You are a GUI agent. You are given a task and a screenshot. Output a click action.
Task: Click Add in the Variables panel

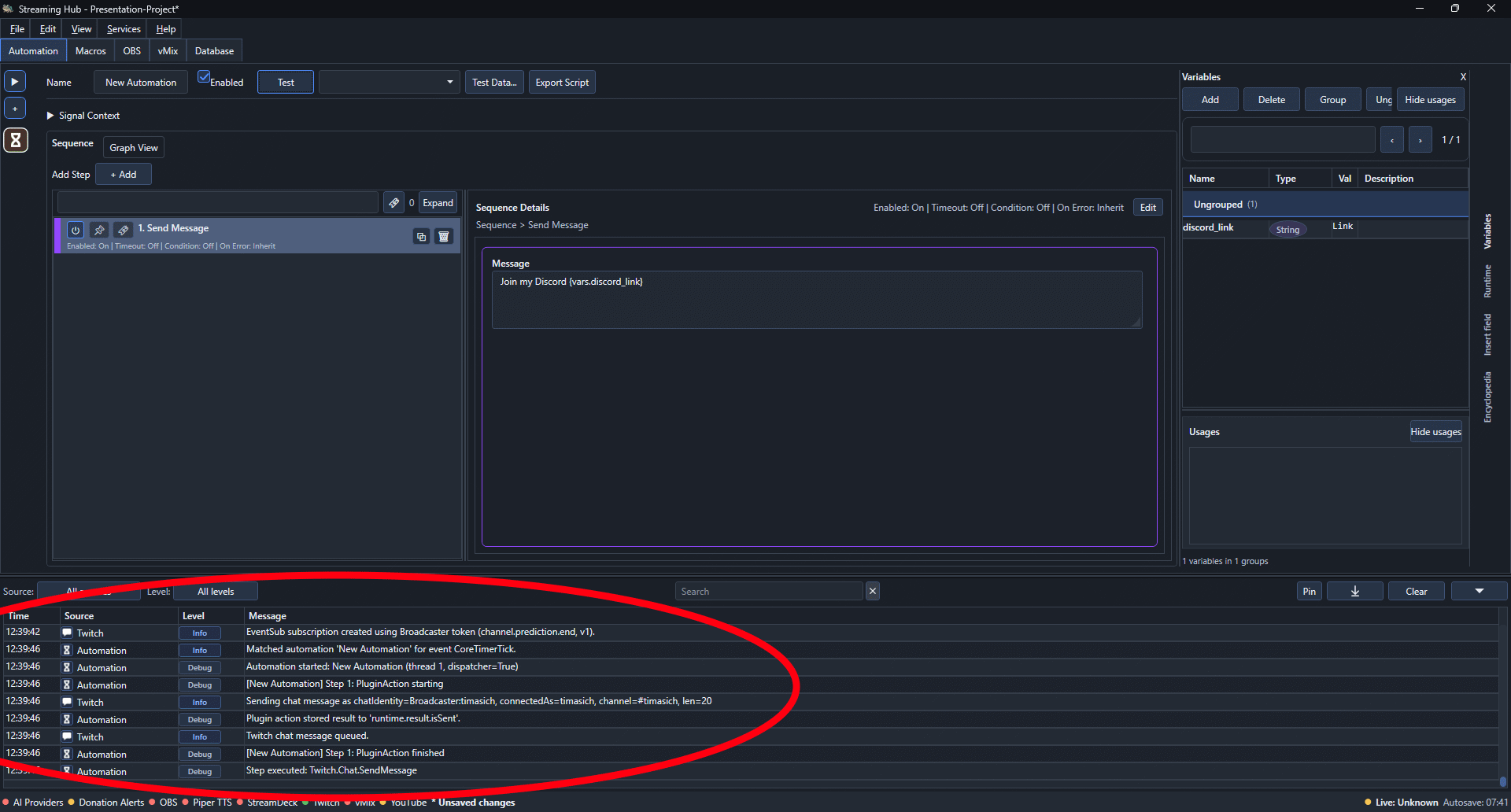[x=1210, y=100]
